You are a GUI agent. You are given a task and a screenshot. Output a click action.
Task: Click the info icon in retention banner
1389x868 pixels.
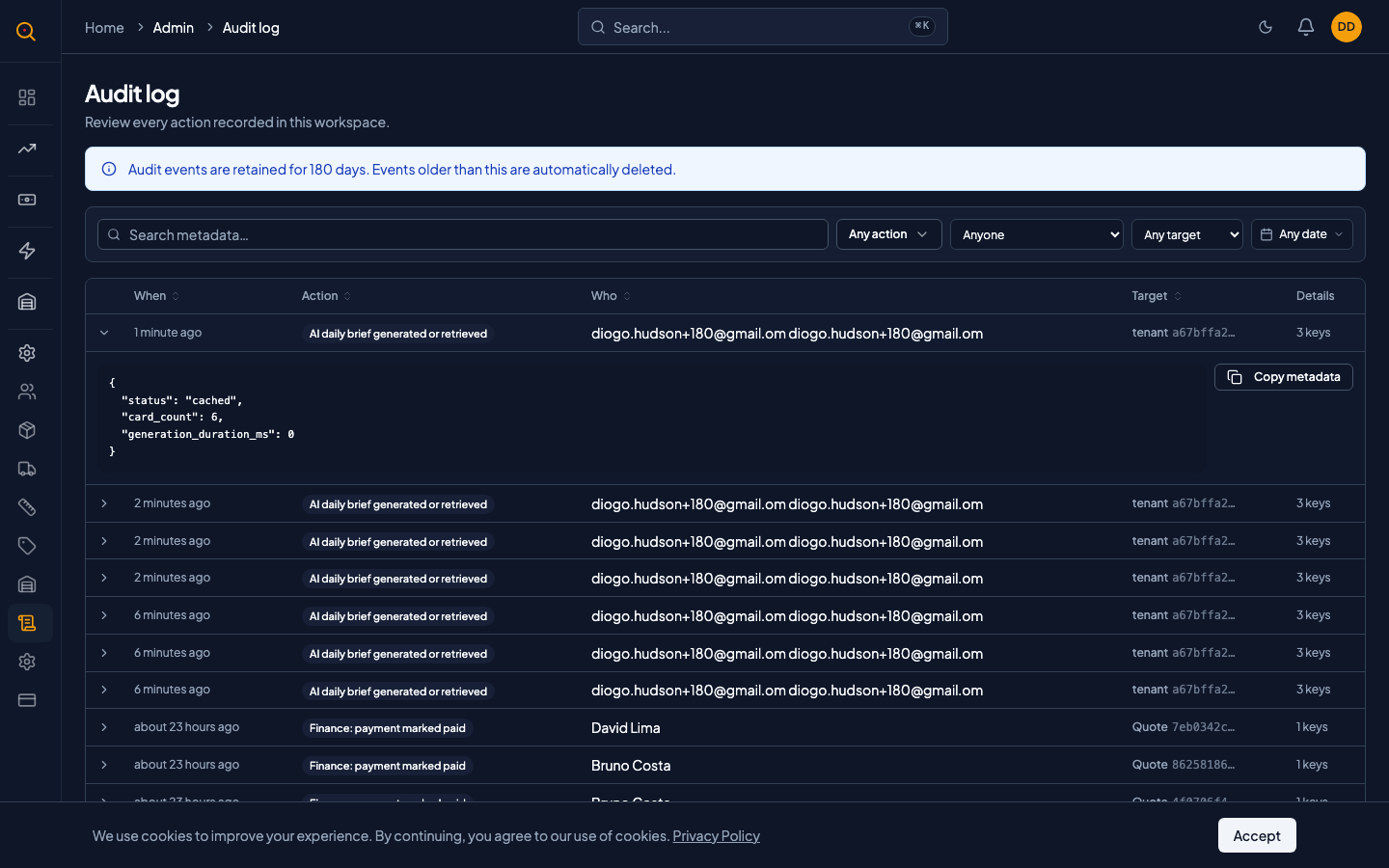109,169
